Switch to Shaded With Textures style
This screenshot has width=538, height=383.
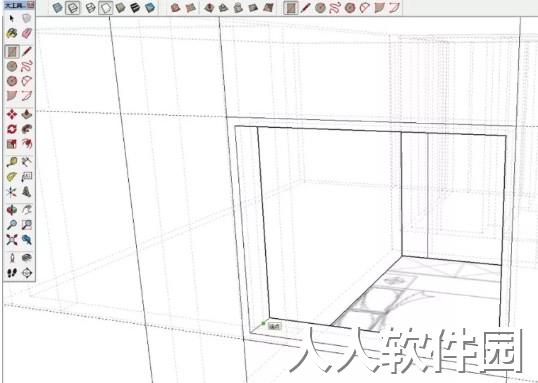(135, 8)
